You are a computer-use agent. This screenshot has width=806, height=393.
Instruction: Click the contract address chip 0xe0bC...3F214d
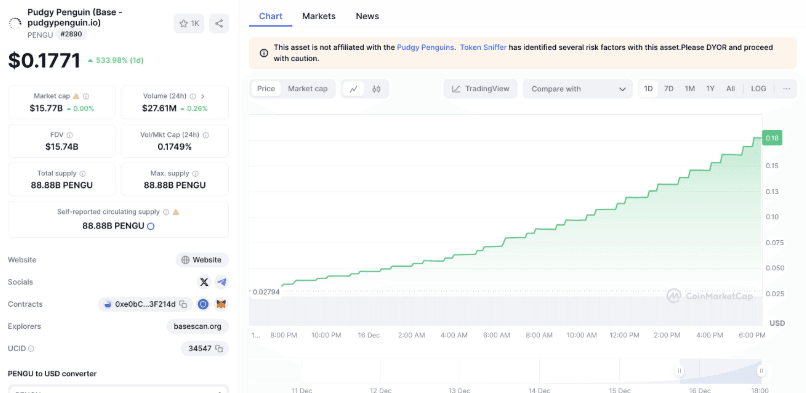tap(145, 304)
